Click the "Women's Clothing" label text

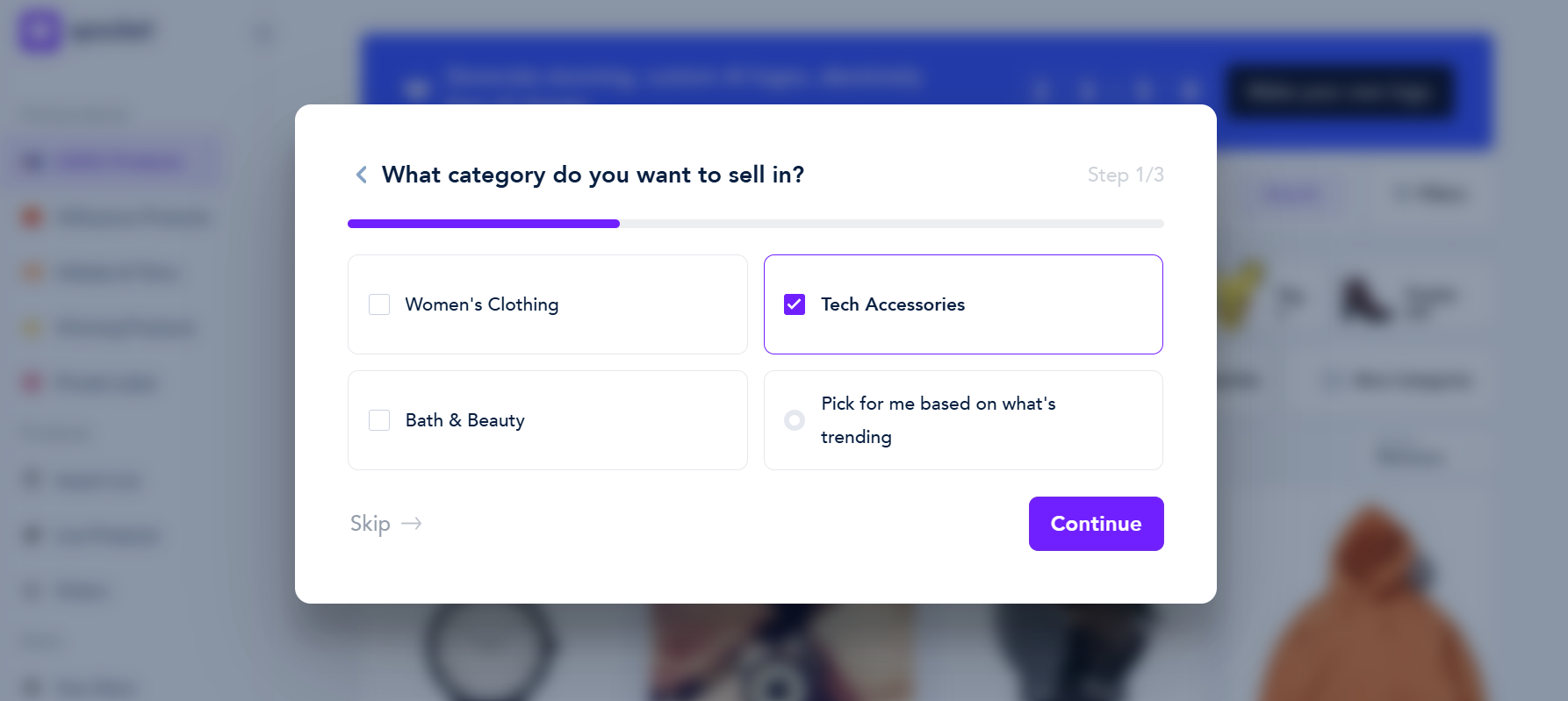[x=482, y=304]
